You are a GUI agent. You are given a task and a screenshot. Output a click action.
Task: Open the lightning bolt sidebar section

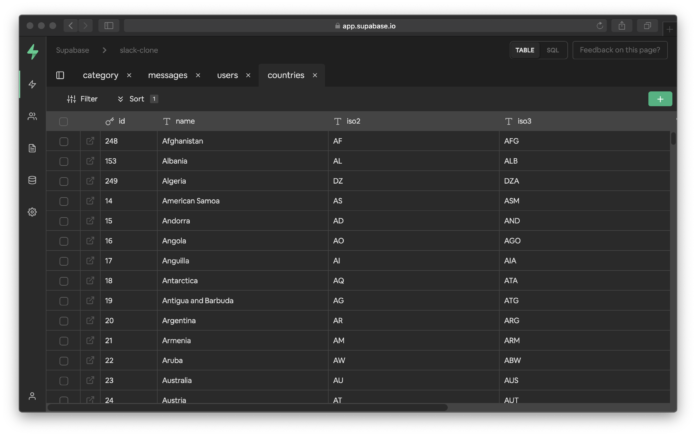pos(32,84)
